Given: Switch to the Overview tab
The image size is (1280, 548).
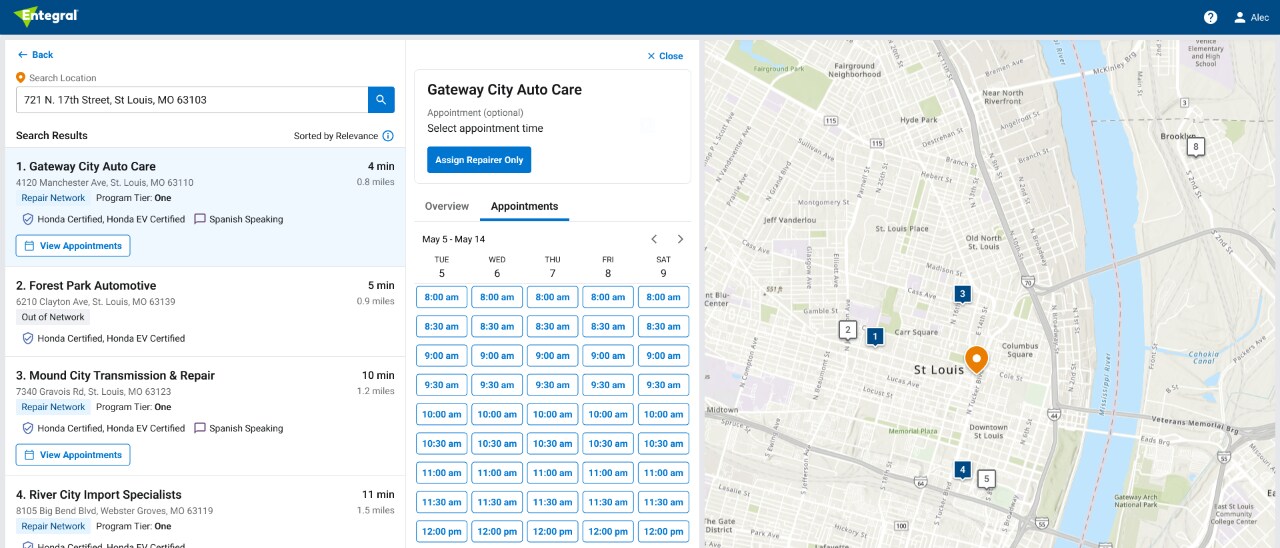Looking at the screenshot, I should click(x=447, y=206).
